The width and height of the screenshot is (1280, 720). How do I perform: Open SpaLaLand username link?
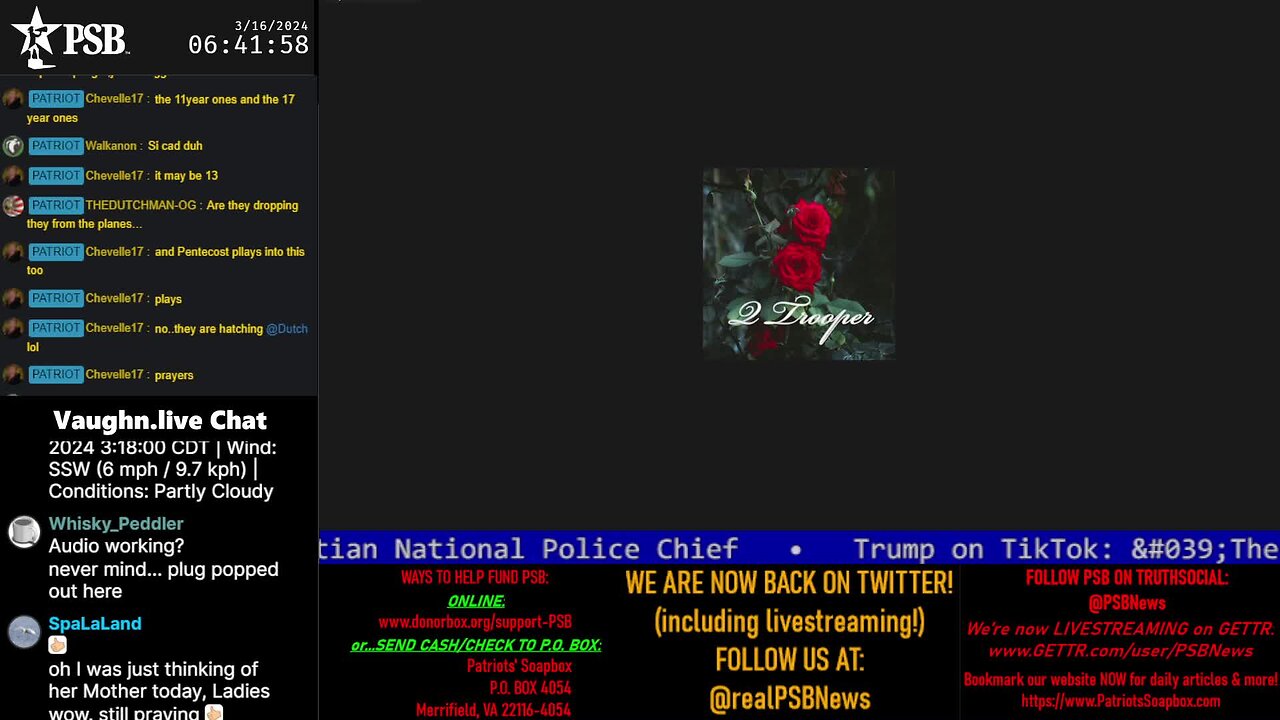[x=95, y=623]
